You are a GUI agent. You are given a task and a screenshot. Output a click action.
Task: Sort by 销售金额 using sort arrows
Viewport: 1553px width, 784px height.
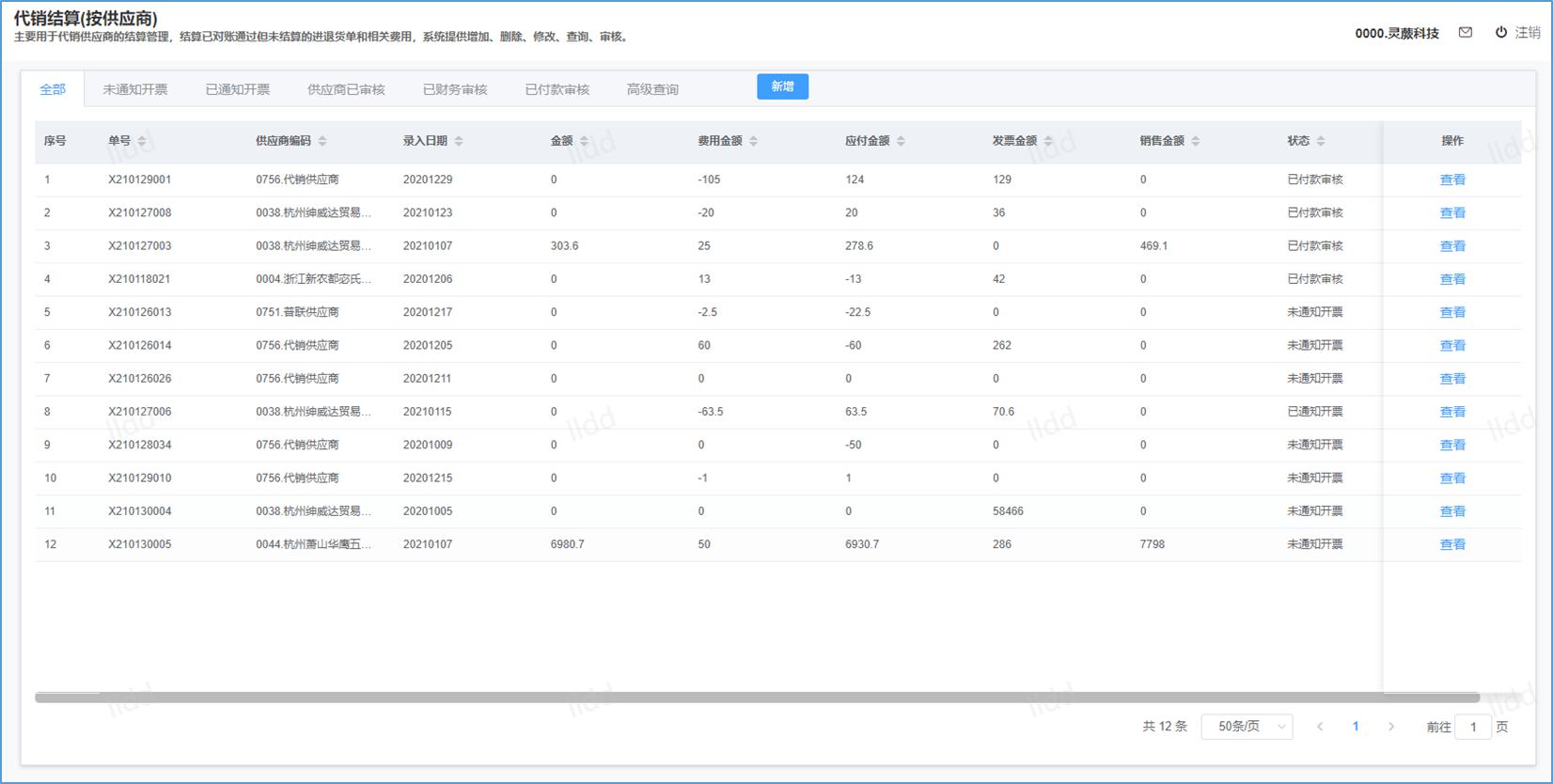pos(1196,141)
